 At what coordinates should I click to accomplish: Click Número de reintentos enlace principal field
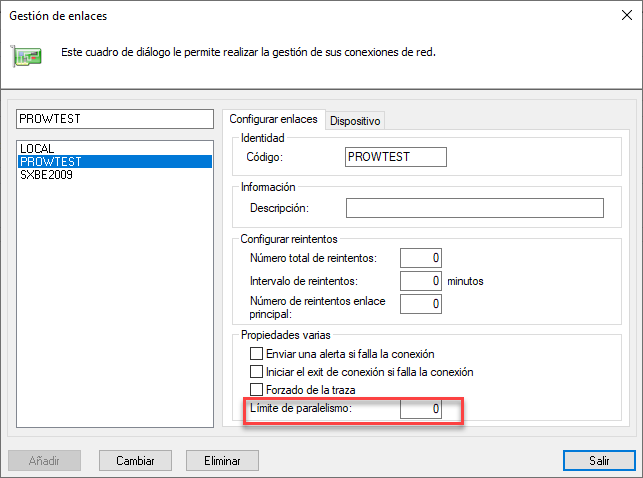[421, 303]
